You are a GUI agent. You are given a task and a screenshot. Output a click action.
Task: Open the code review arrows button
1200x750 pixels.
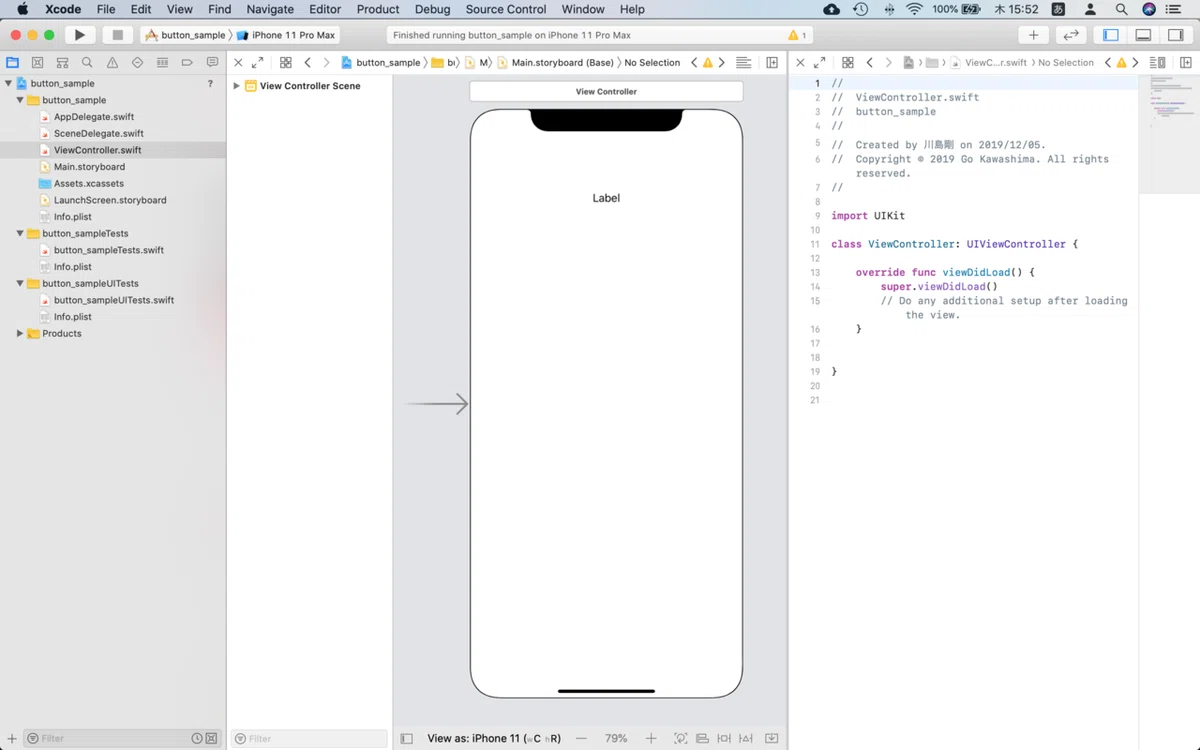pyautogui.click(x=1070, y=35)
